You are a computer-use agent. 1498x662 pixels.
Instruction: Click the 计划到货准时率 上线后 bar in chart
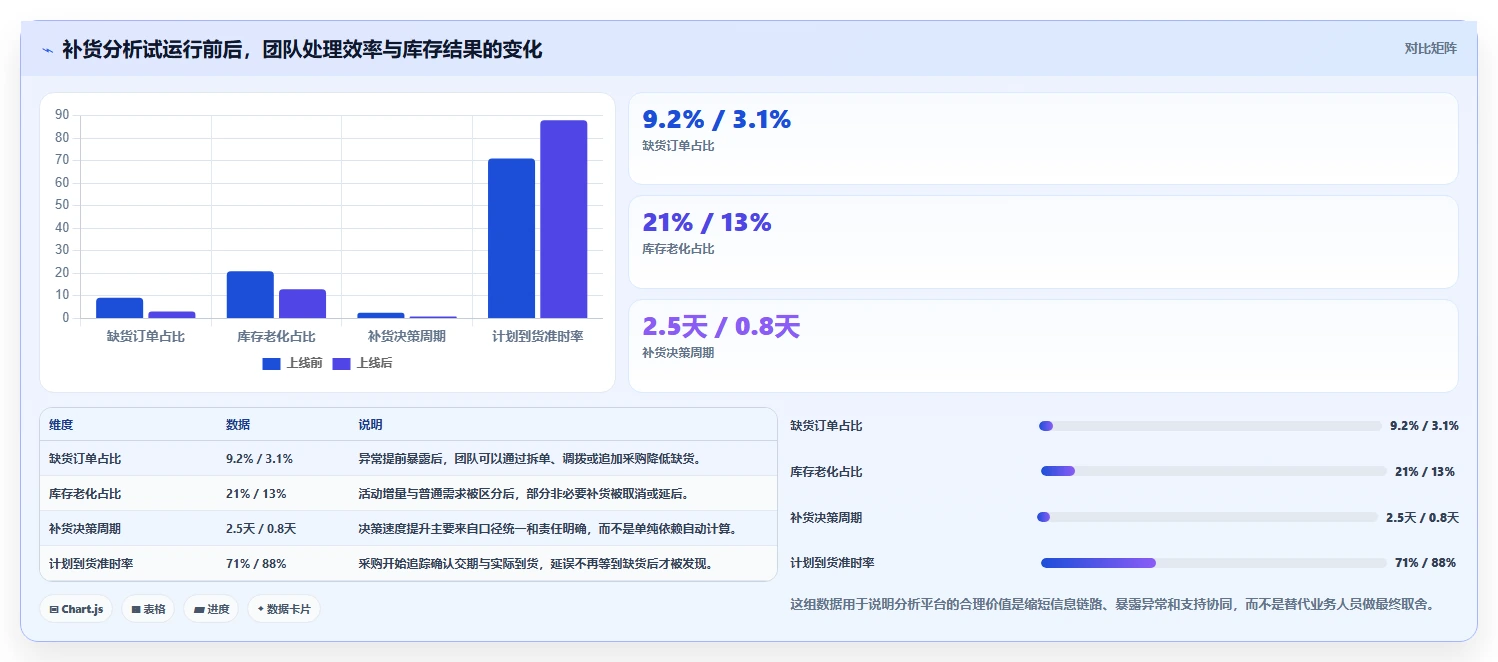[563, 219]
